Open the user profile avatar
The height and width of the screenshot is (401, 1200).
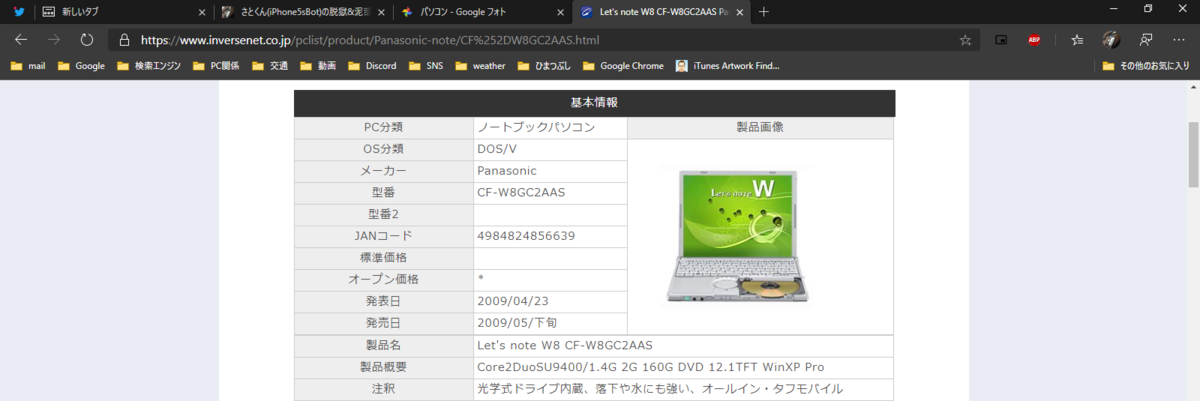pos(1111,40)
